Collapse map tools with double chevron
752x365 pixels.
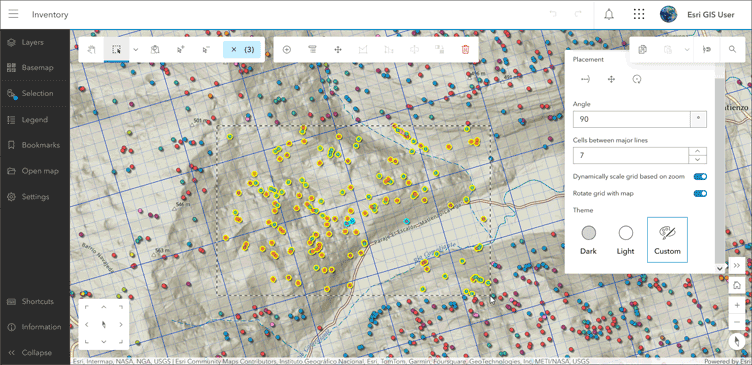(x=737, y=265)
